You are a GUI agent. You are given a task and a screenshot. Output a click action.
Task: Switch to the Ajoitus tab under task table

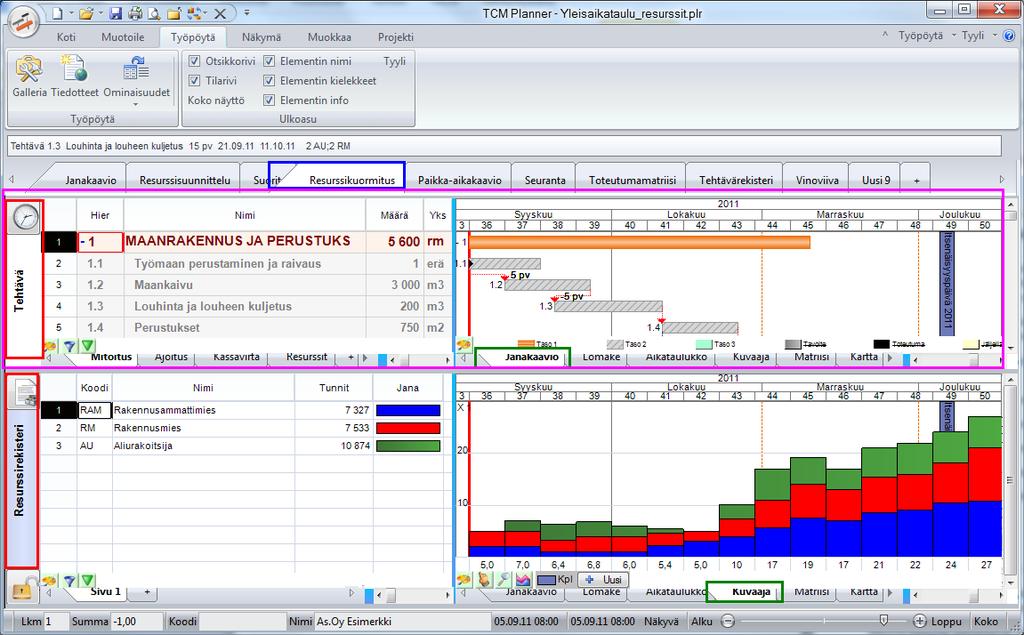click(171, 357)
